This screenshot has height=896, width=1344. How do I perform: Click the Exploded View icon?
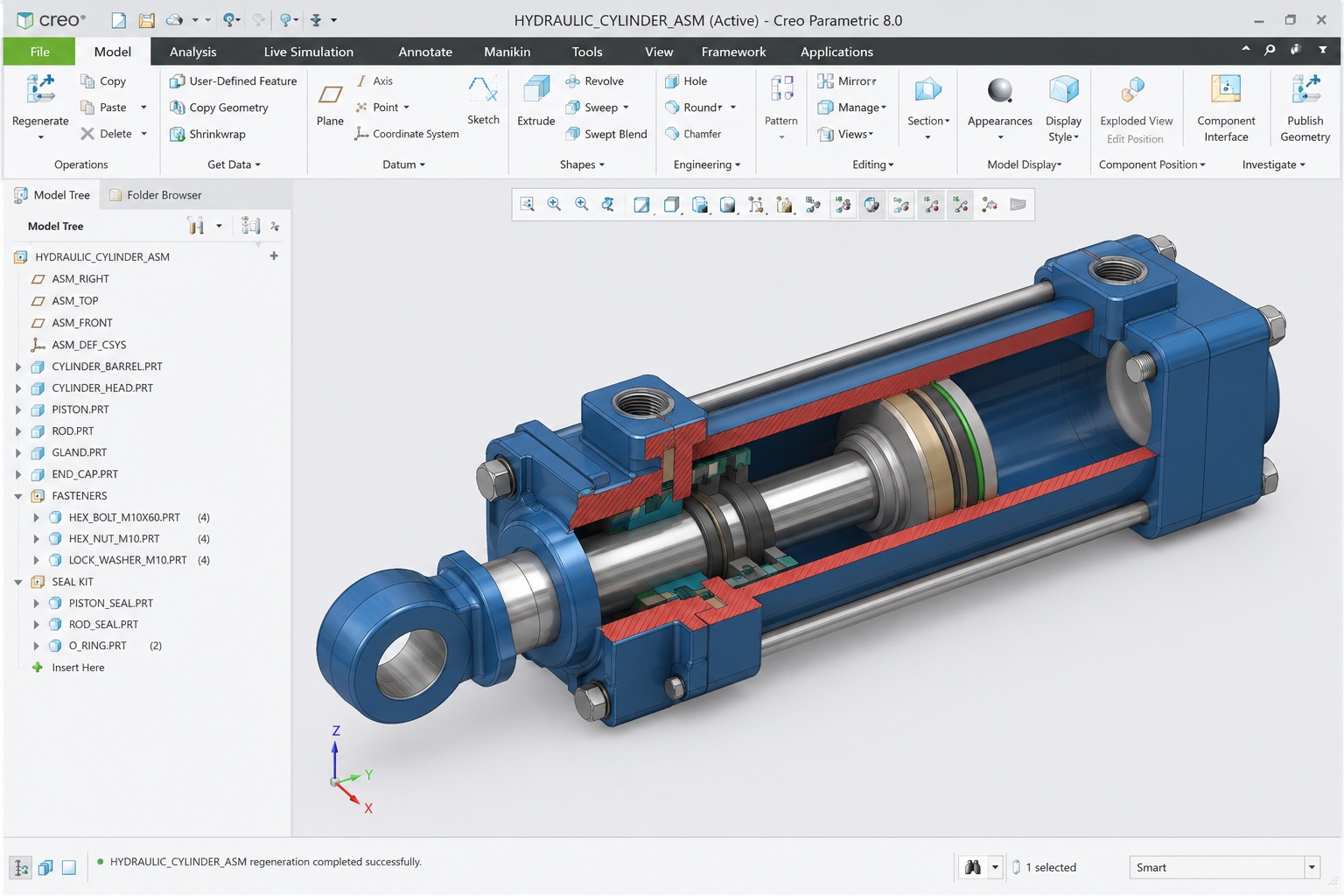click(x=1135, y=89)
